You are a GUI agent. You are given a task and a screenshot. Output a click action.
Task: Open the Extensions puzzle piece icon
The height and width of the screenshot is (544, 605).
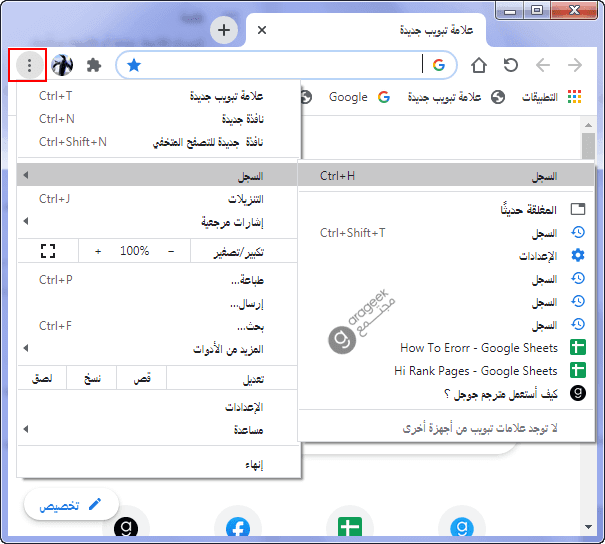tap(94, 66)
